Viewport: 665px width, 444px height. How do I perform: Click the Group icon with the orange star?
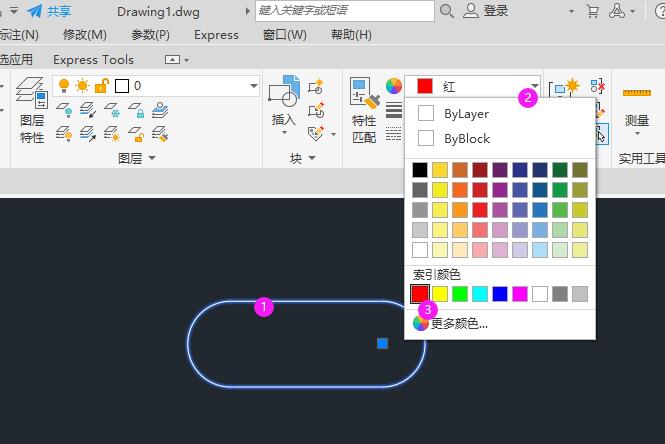564,87
